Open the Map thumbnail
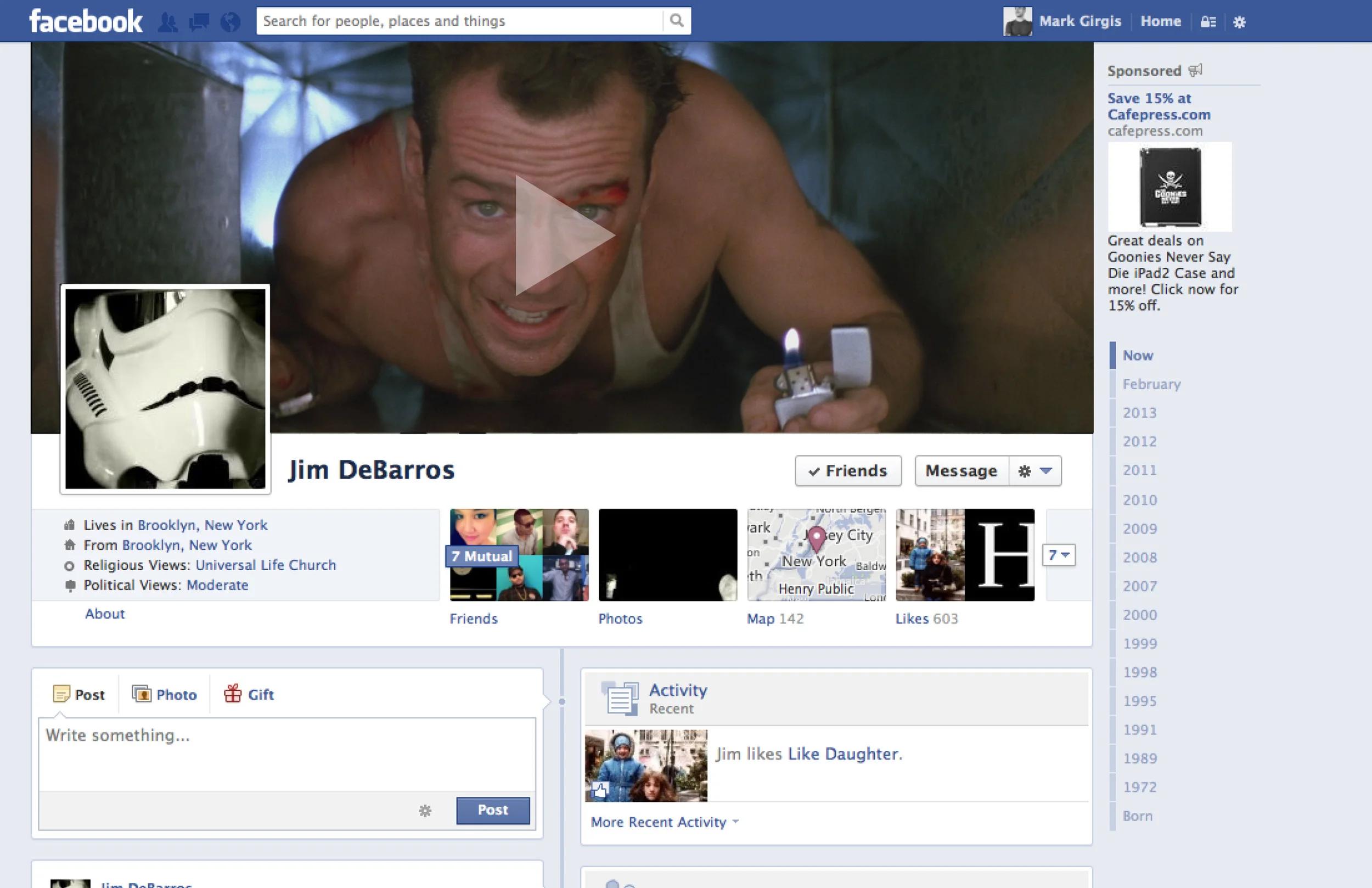The width and height of the screenshot is (1372, 888). pyautogui.click(x=816, y=555)
